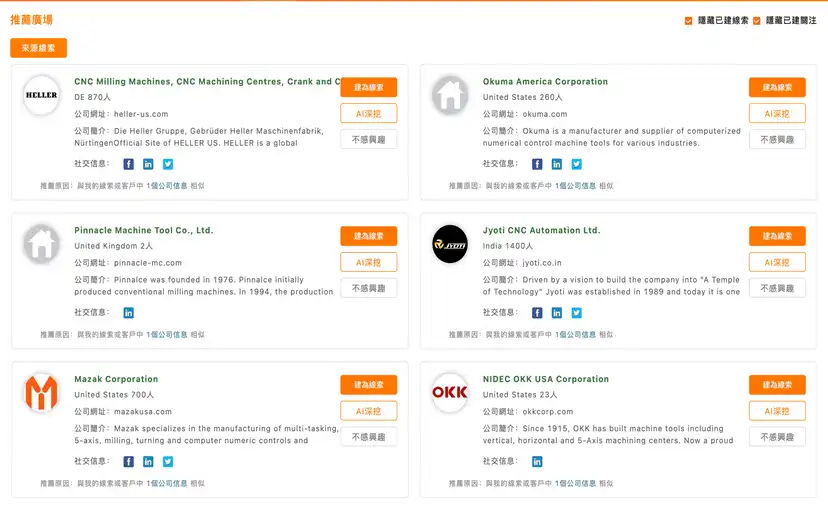Open Mazak Corporation's Facebook icon
Viewport: 828px width, 509px height.
pyautogui.click(x=128, y=462)
